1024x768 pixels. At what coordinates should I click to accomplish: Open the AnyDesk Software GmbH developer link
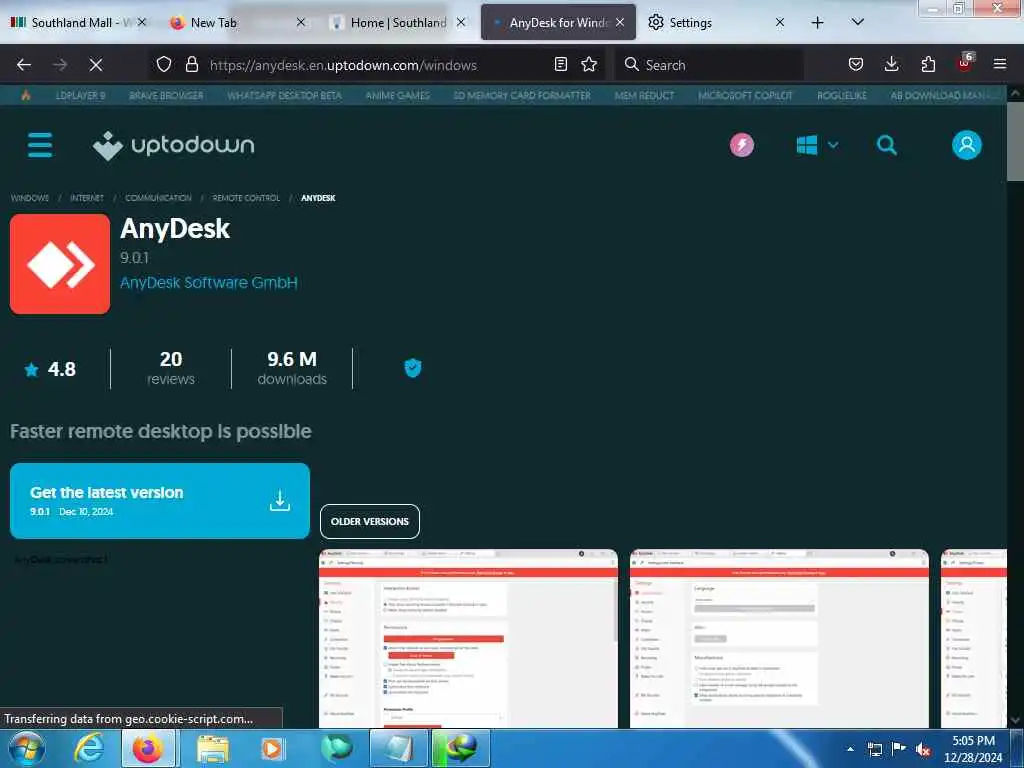(209, 283)
